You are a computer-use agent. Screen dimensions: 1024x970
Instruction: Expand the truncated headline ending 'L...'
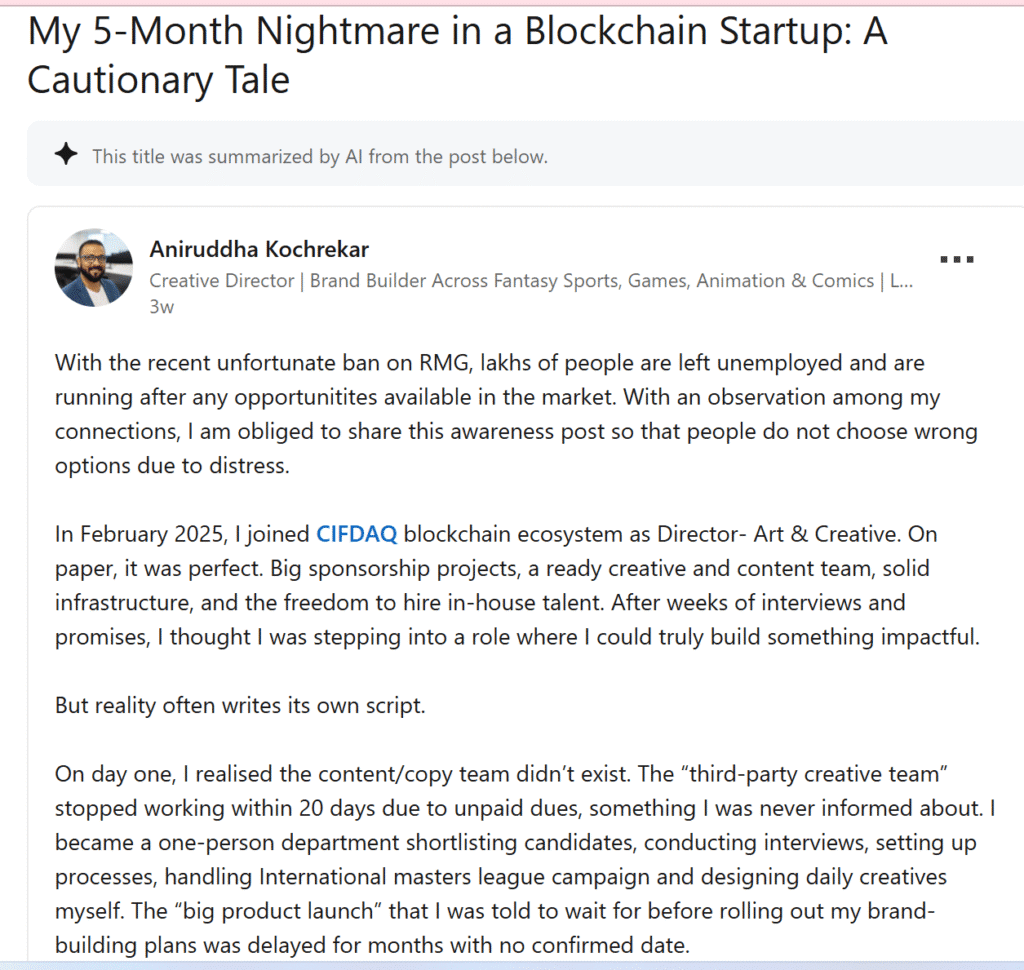click(x=899, y=281)
